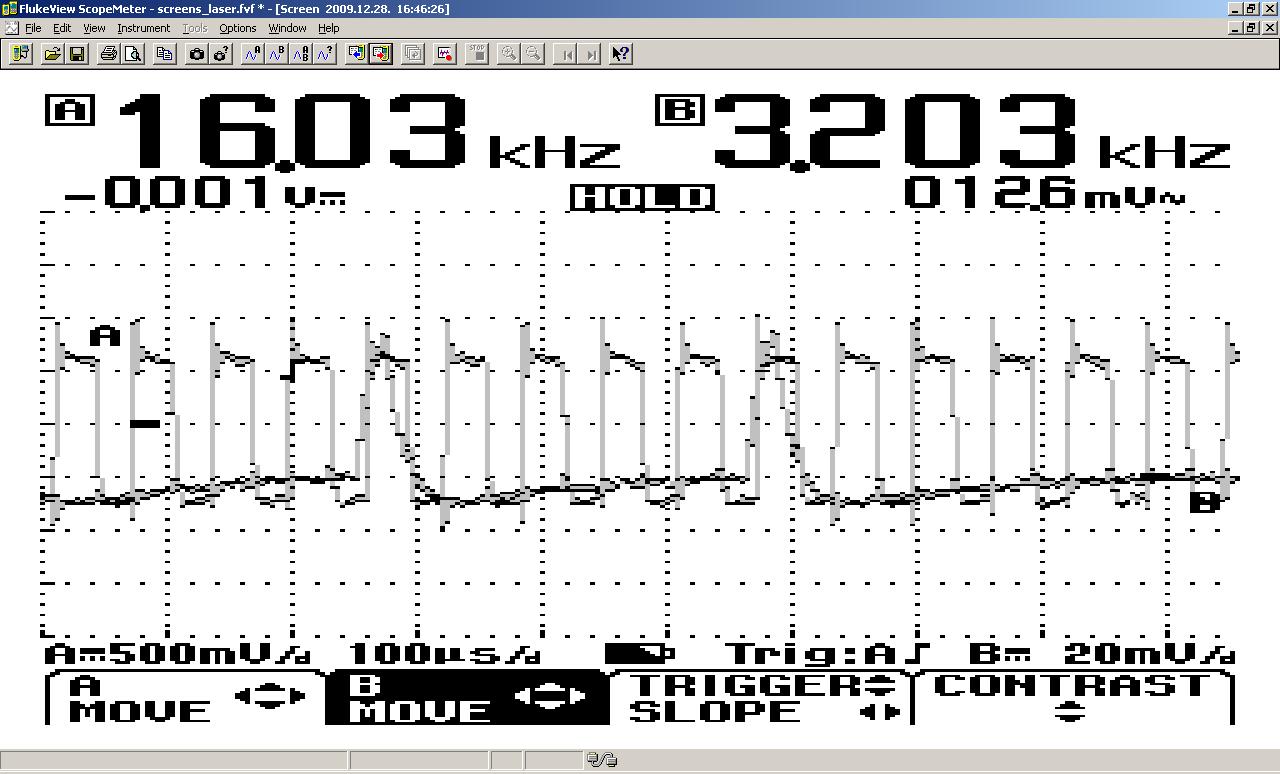The image size is (1280, 774).
Task: Open a file with the folder icon
Action: click(x=52, y=54)
